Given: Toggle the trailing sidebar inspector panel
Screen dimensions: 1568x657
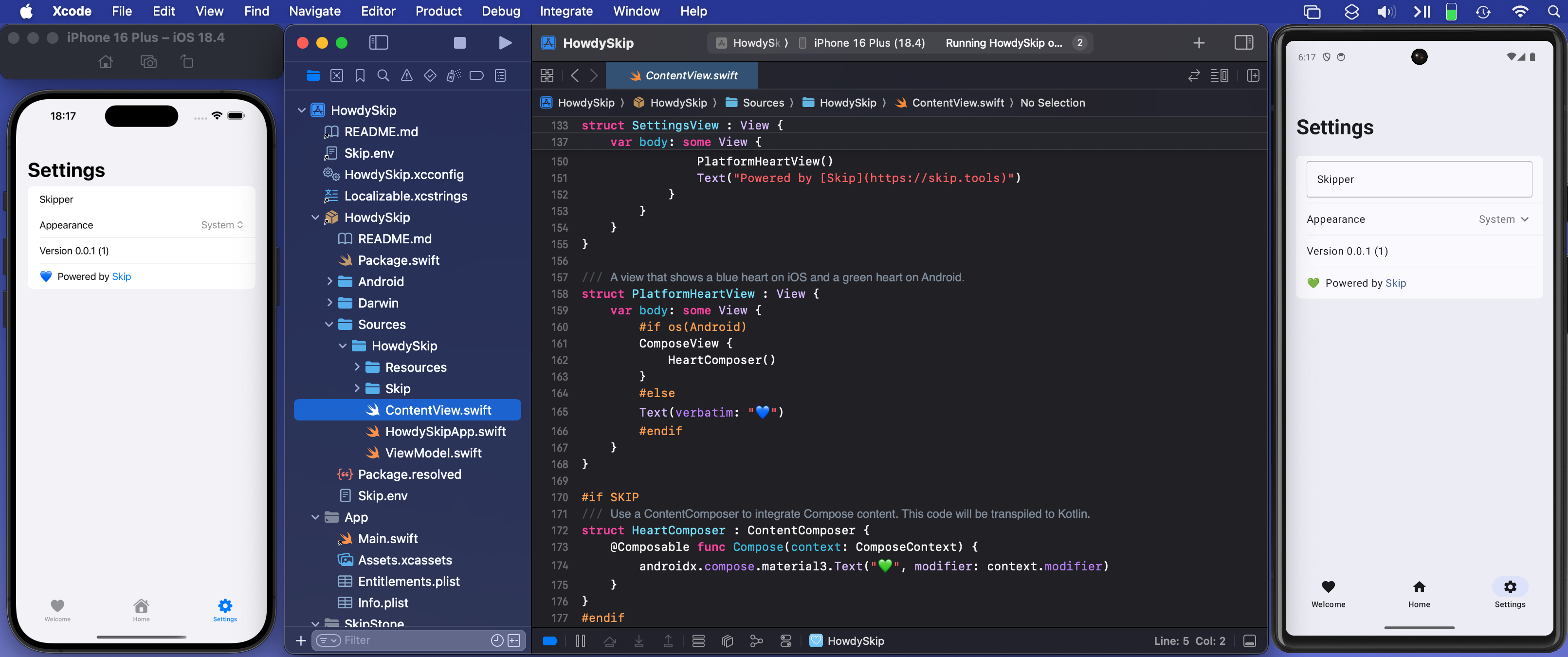Looking at the screenshot, I should pyautogui.click(x=1244, y=43).
